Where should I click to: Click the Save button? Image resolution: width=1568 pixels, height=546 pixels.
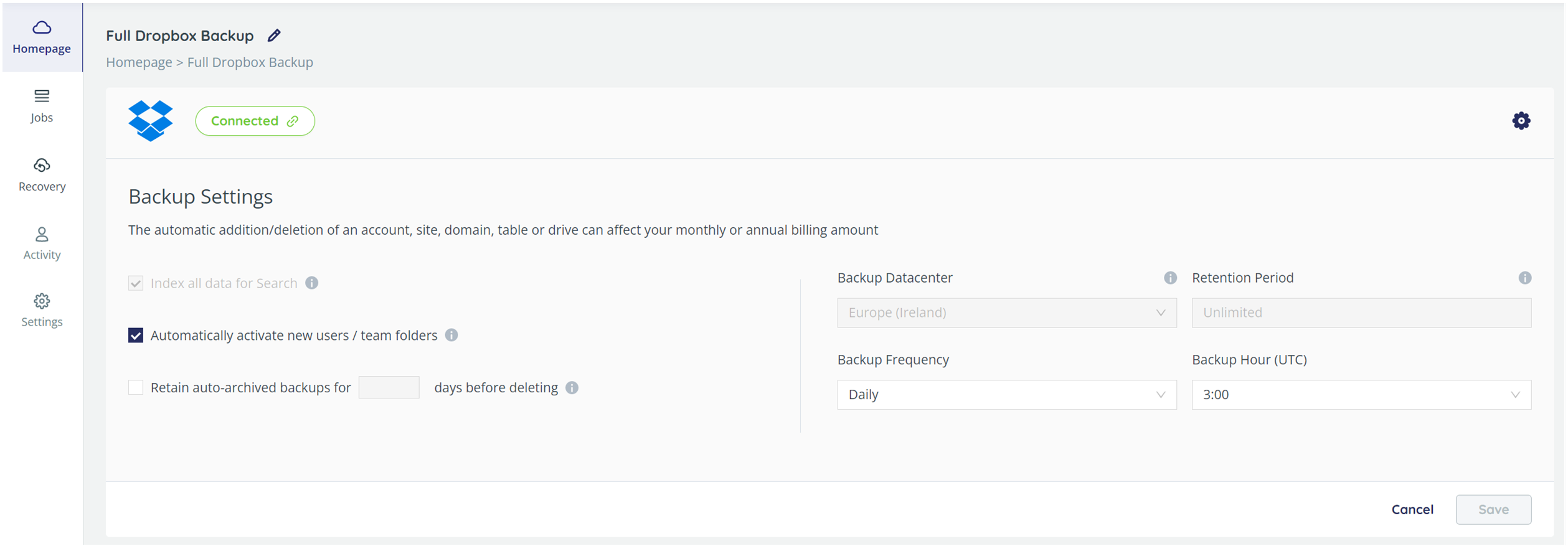point(1493,510)
